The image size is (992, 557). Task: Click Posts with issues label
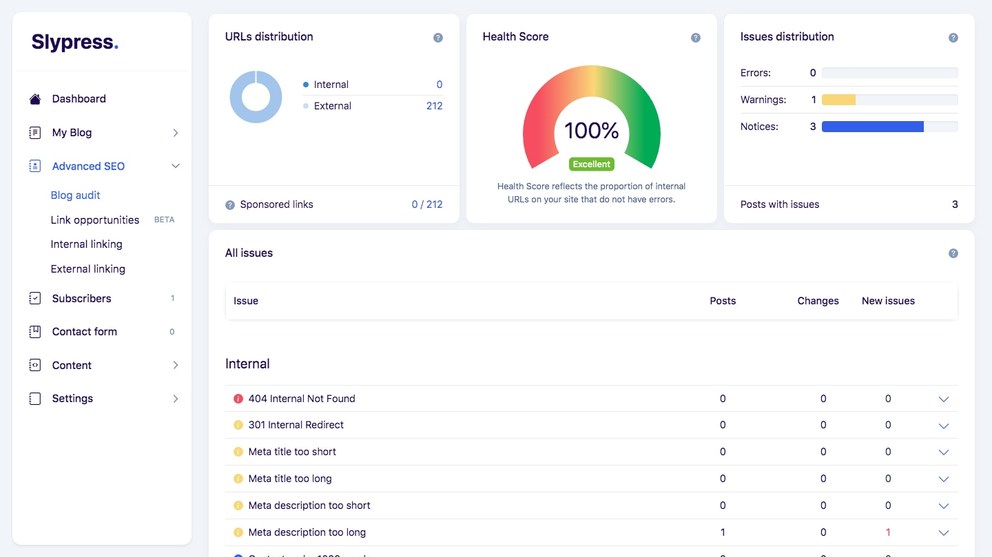click(x=779, y=204)
